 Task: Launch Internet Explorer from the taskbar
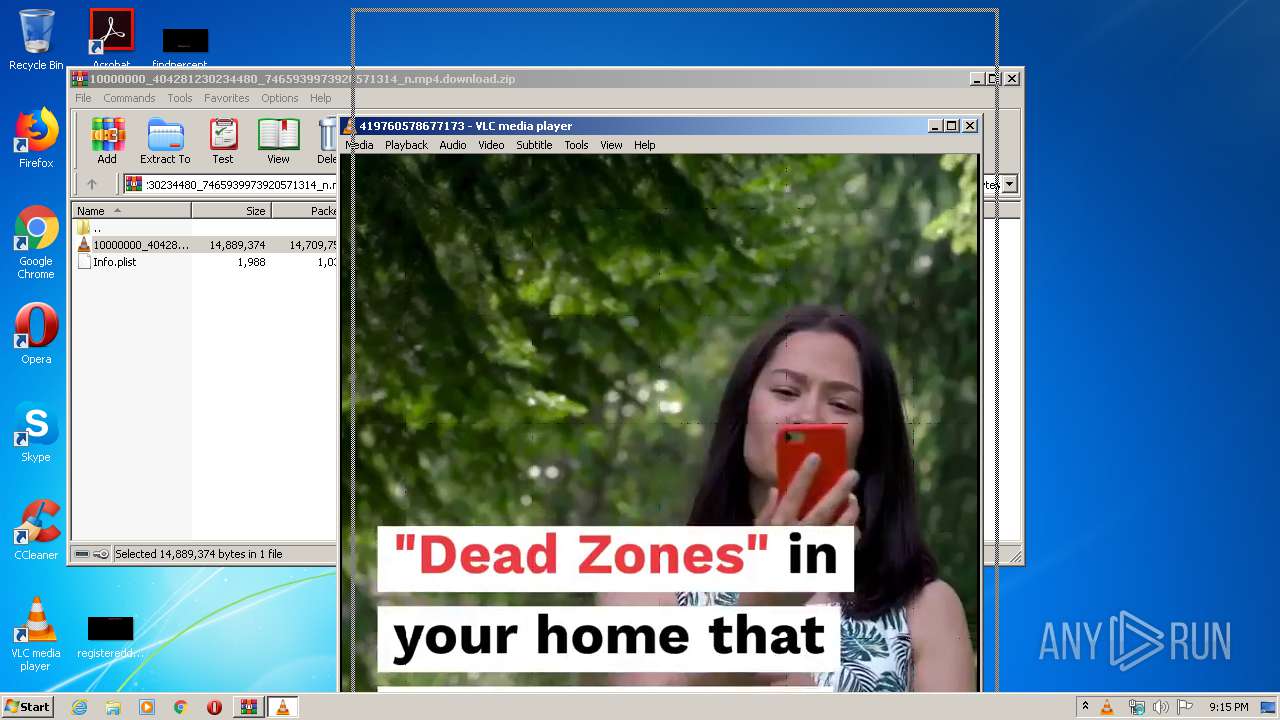click(x=79, y=707)
